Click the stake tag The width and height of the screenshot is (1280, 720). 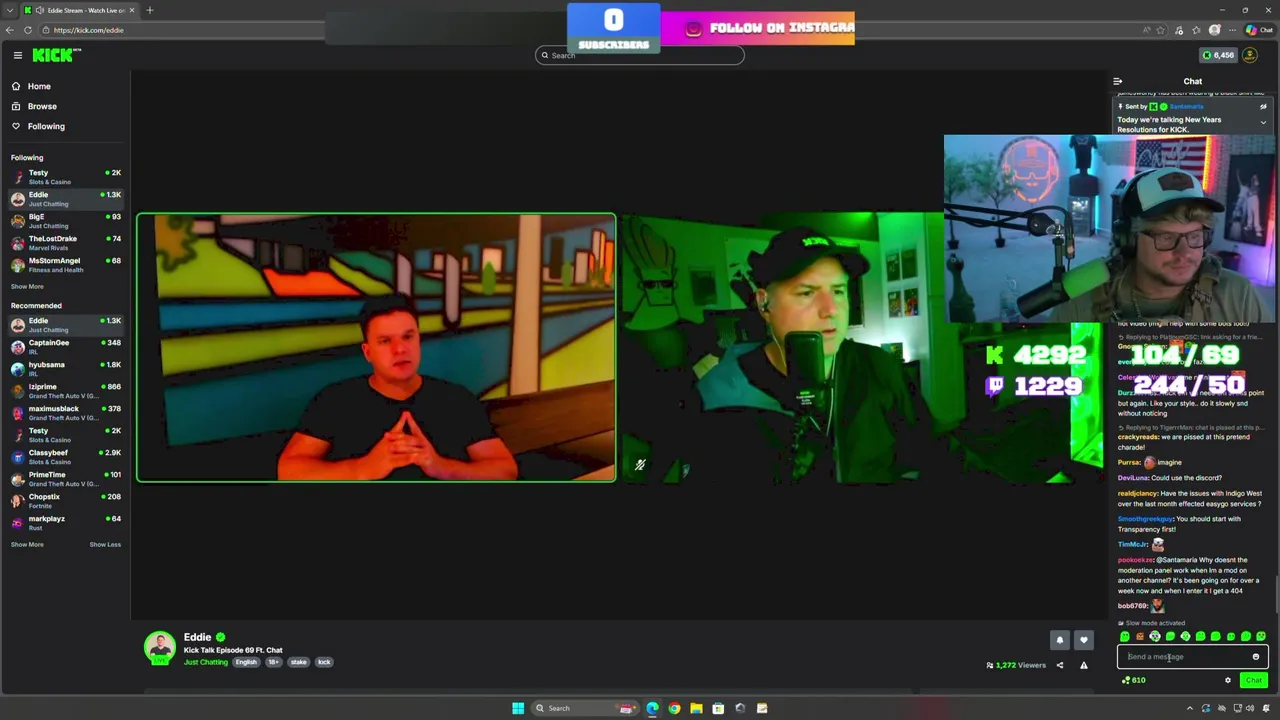tap(299, 662)
